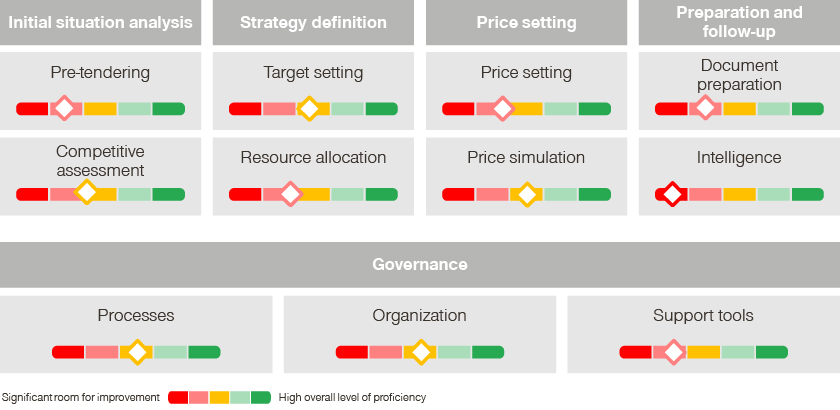The width and height of the screenshot is (840, 410).
Task: Click the dark green segment under Pre-tendering
Action: tap(169, 109)
